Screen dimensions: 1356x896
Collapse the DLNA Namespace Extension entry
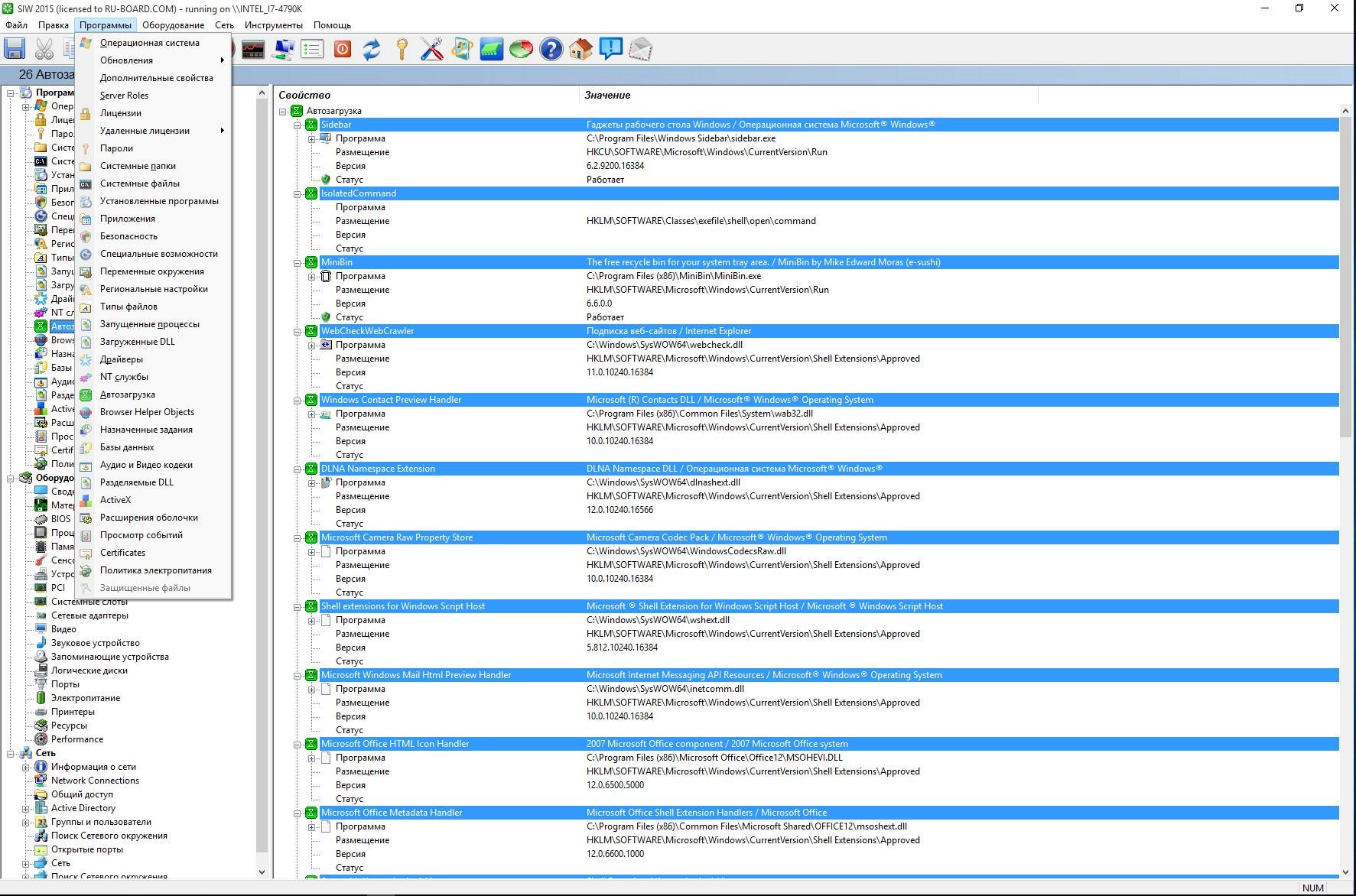[x=298, y=469]
